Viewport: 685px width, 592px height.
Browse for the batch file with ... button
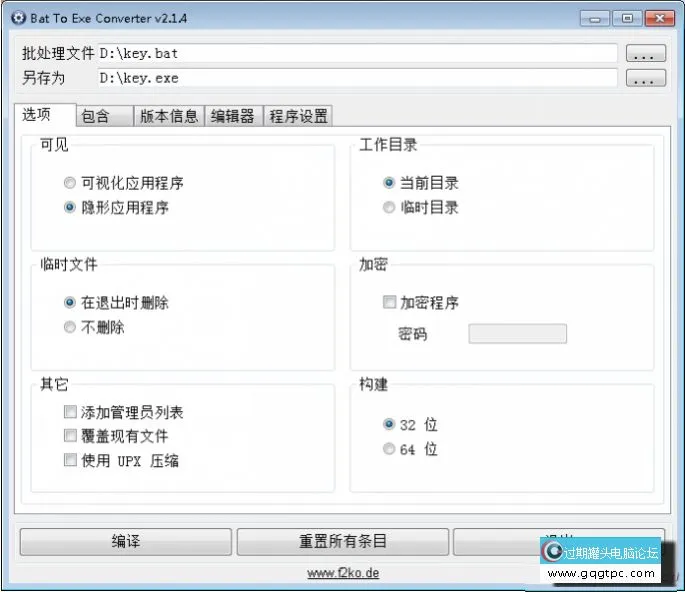(x=646, y=53)
